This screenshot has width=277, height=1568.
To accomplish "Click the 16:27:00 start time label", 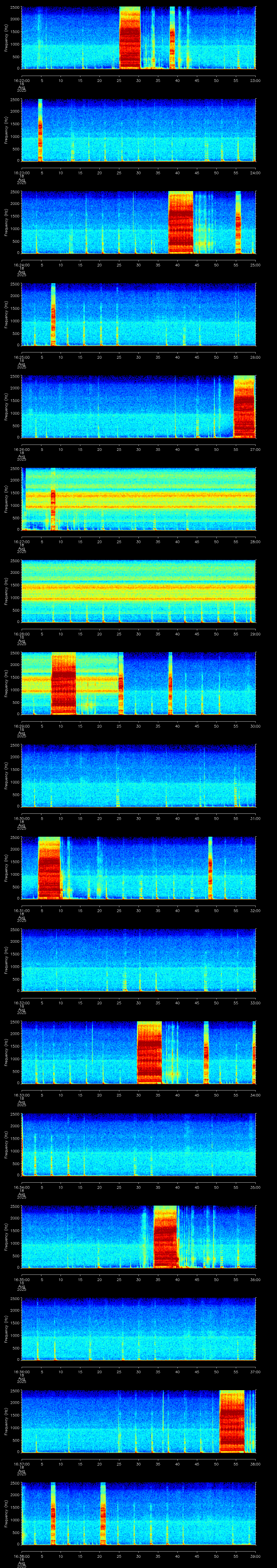I will [x=21, y=542].
